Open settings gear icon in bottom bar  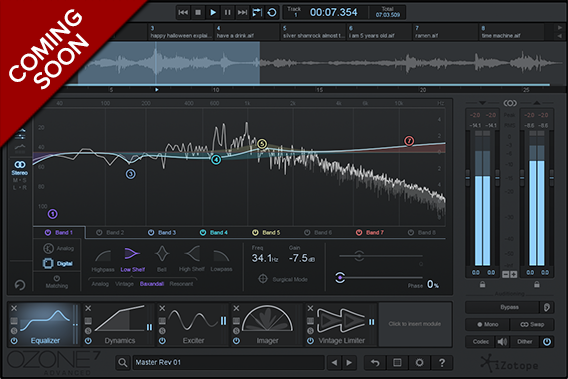pos(419,362)
